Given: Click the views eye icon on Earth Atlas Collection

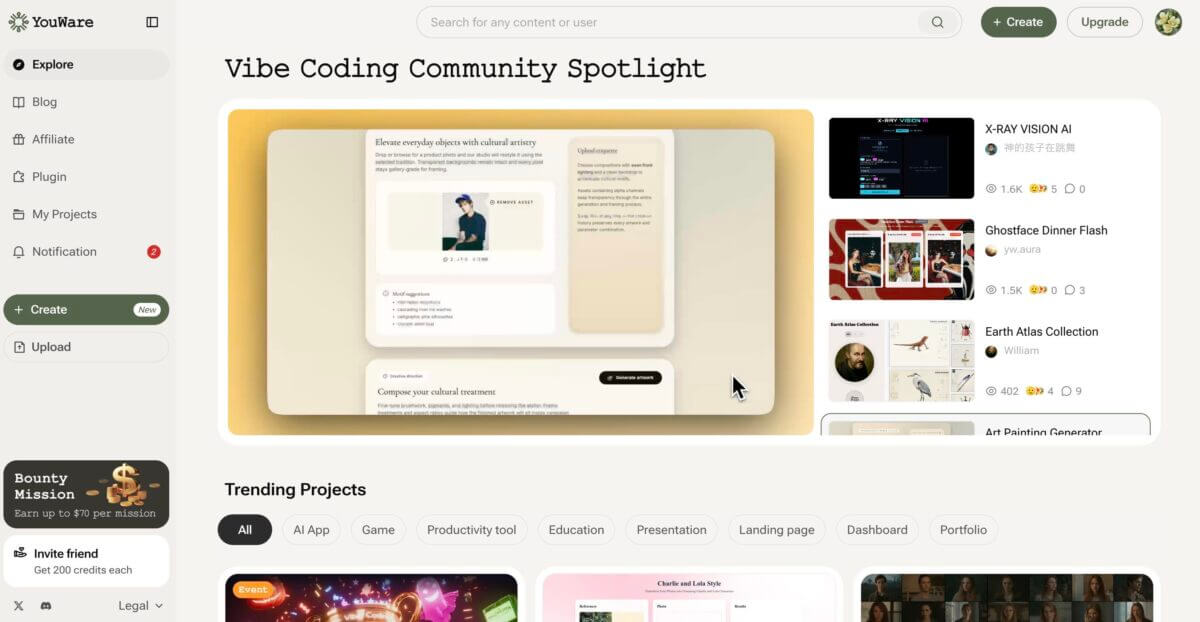Looking at the screenshot, I should pos(991,391).
